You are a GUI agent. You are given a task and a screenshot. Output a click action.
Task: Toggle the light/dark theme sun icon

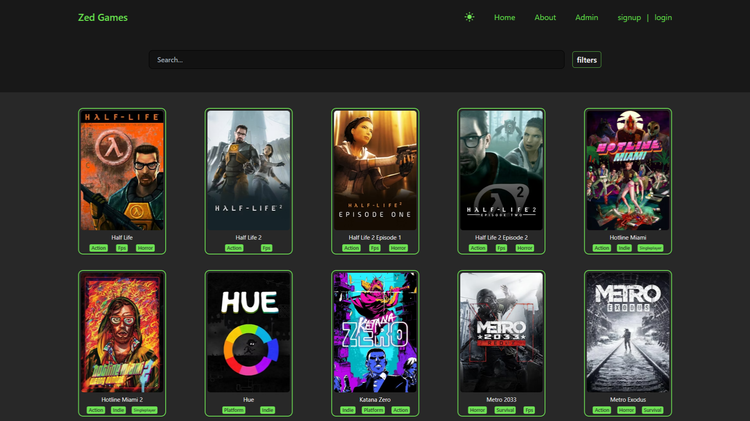click(x=469, y=17)
